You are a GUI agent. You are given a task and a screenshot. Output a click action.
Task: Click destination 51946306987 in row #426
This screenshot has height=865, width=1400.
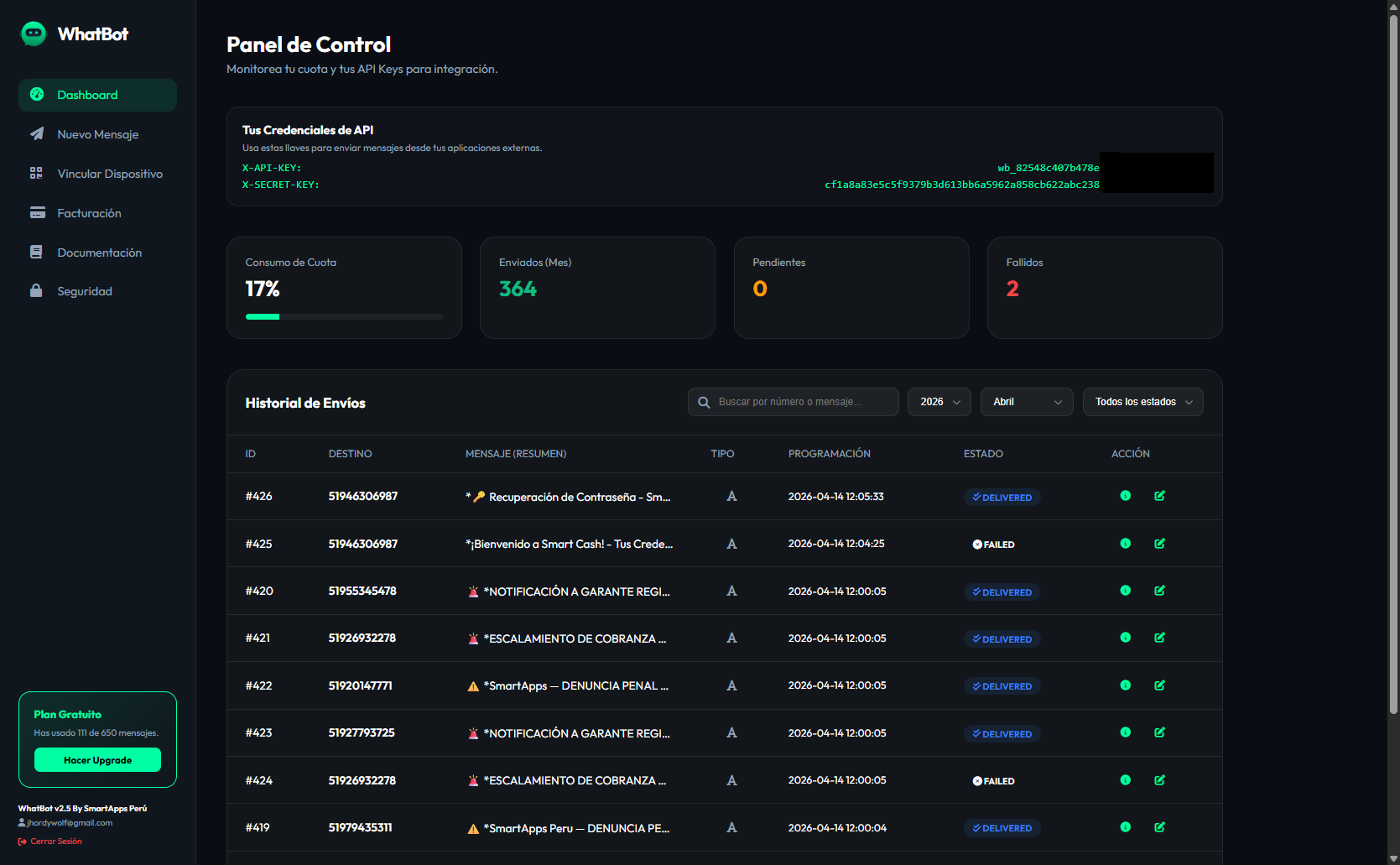click(x=363, y=496)
